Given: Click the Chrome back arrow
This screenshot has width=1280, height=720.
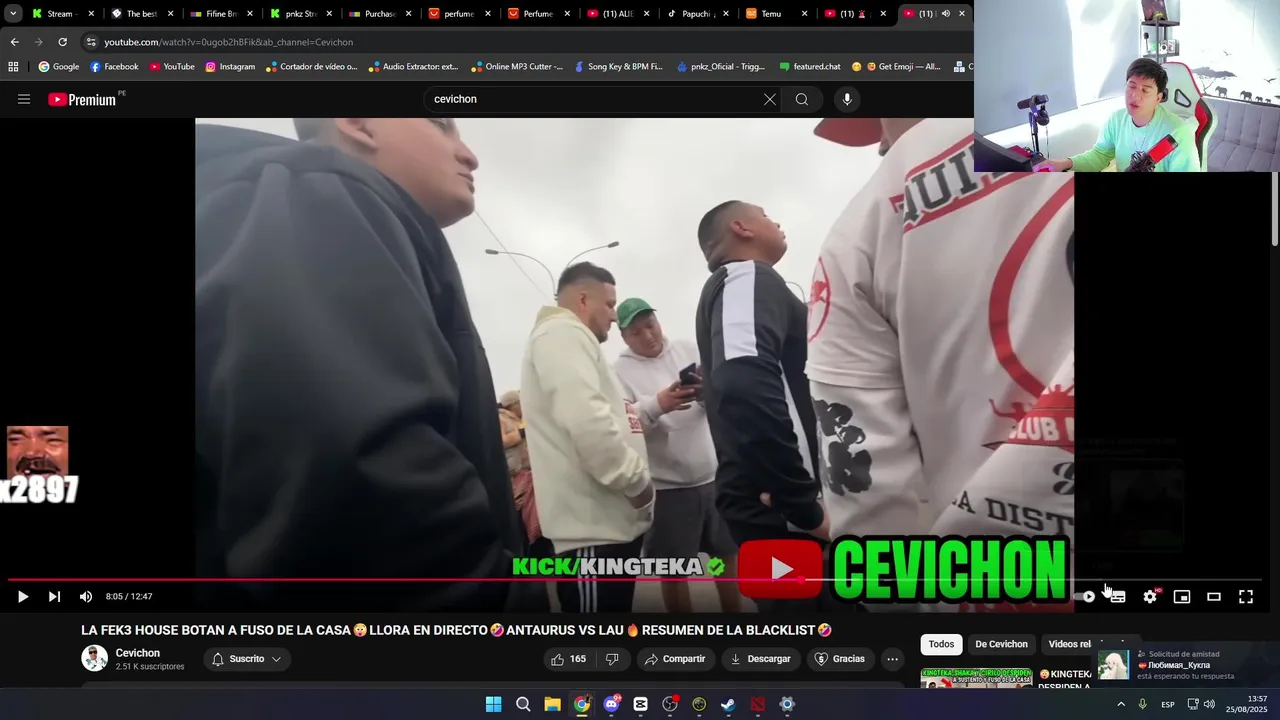Looking at the screenshot, I should pos(14,42).
